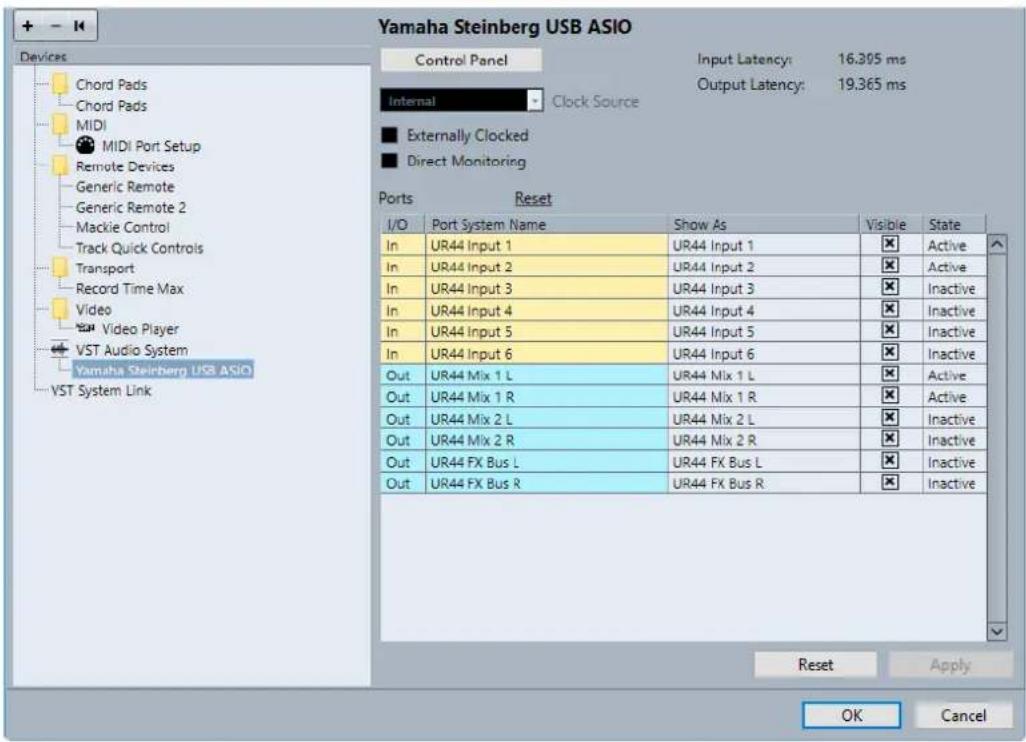The image size is (1026, 742).
Task: Select Generic Remote 2 in device tree
Action: [x=131, y=207]
